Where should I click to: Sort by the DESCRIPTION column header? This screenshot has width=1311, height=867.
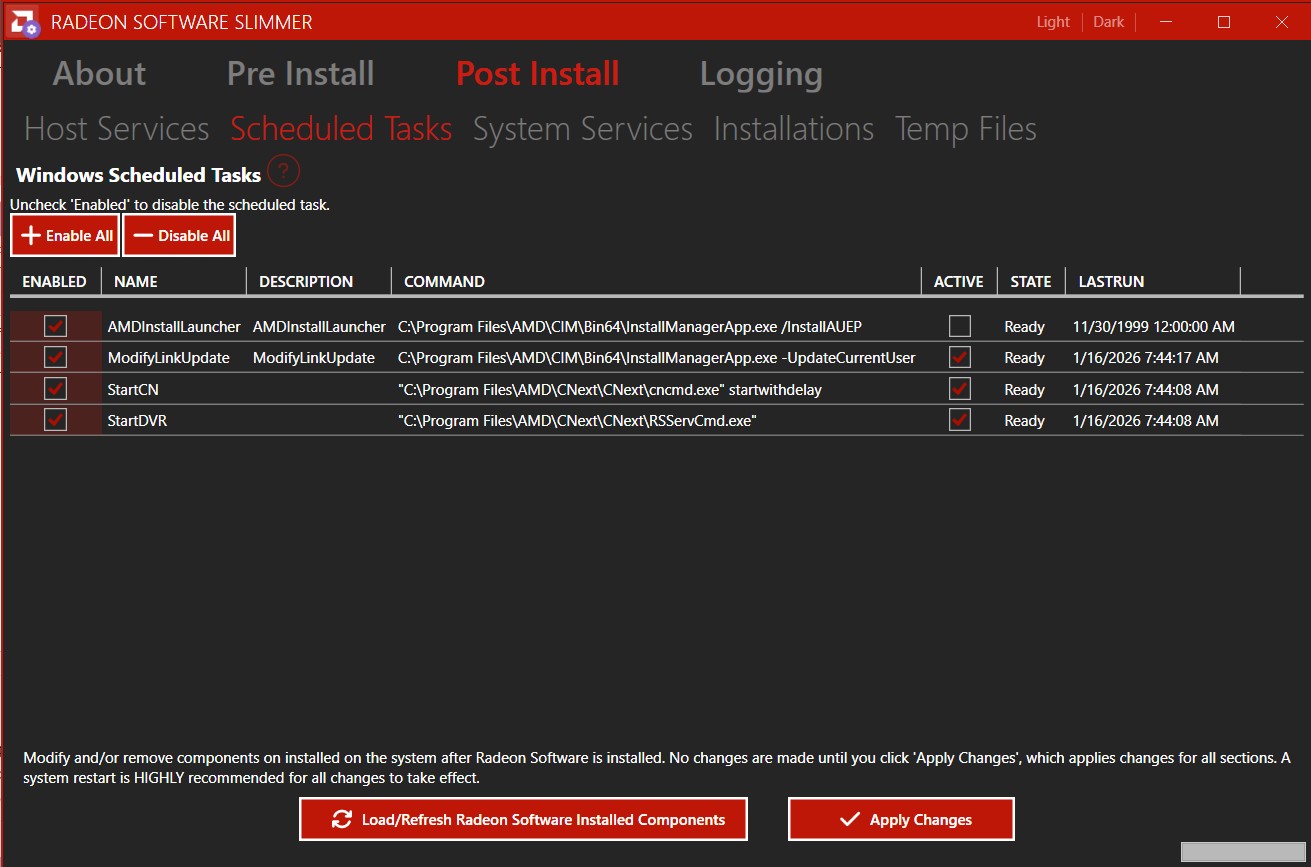(x=319, y=281)
